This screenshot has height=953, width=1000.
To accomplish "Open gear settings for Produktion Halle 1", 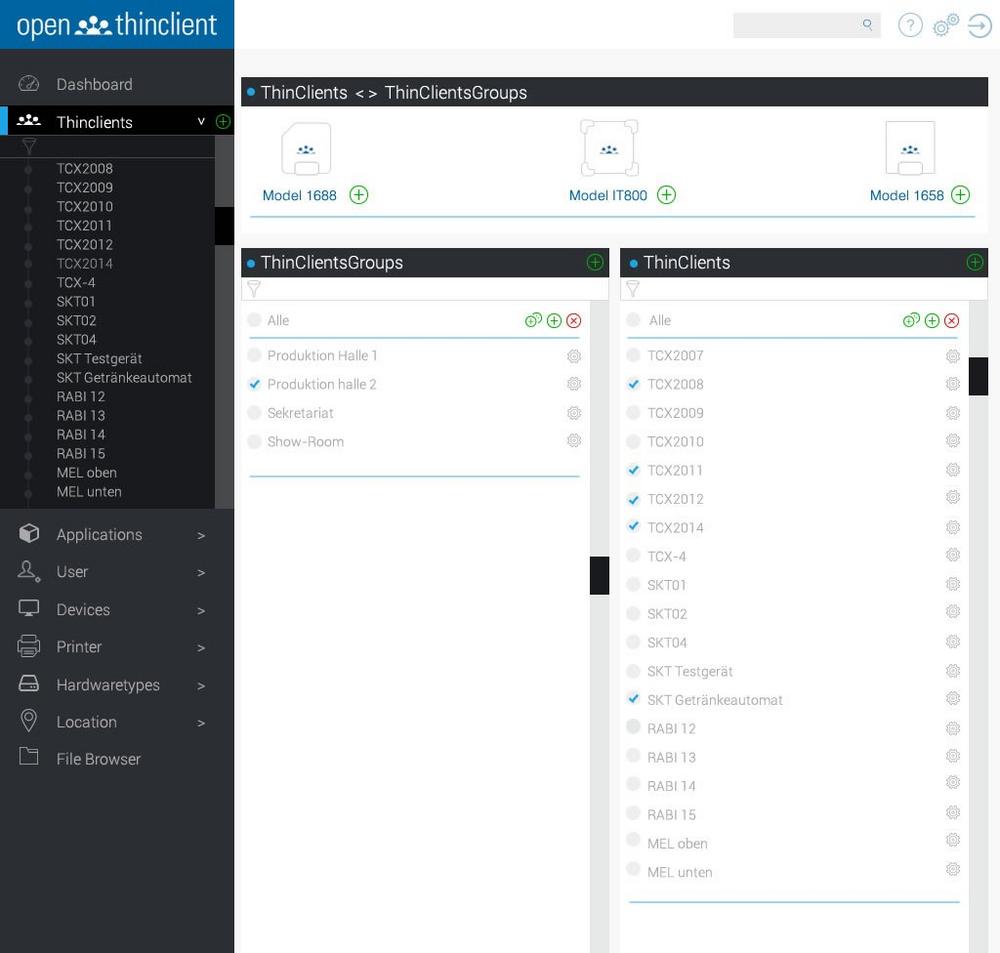I will click(x=574, y=356).
